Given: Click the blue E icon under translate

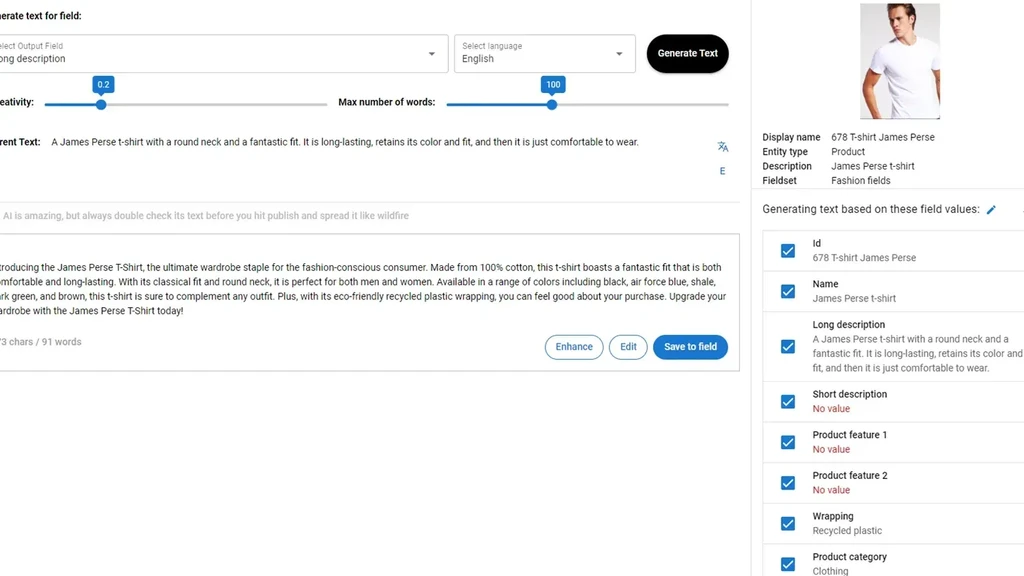Looking at the screenshot, I should click(722, 171).
